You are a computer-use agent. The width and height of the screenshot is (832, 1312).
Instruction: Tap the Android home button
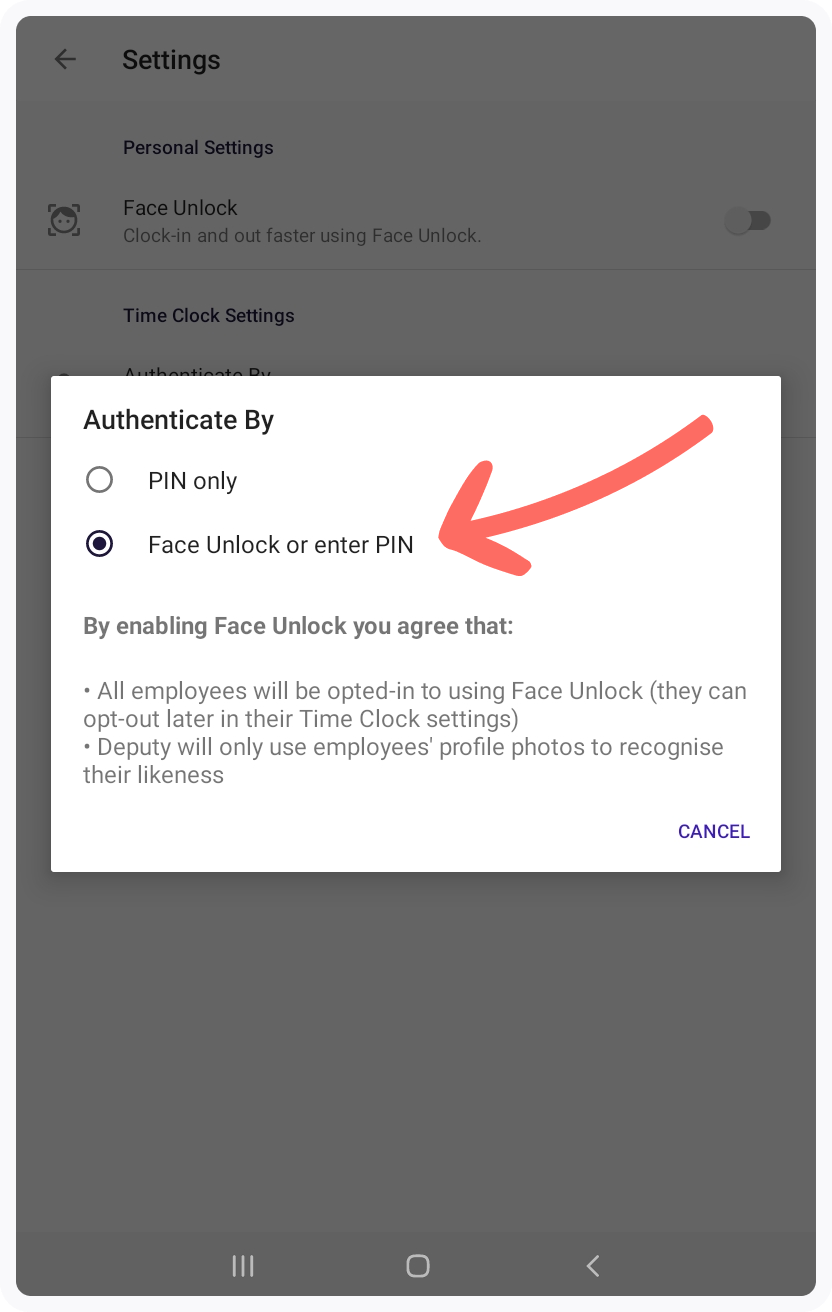pos(418,1266)
